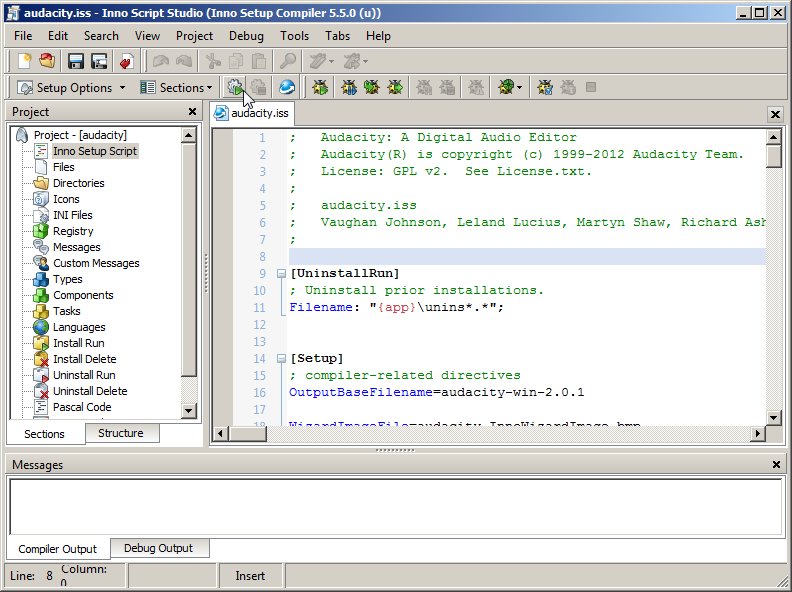Select the audacity.iss editor tab
Viewport: 792px width, 592px height.
[253, 113]
